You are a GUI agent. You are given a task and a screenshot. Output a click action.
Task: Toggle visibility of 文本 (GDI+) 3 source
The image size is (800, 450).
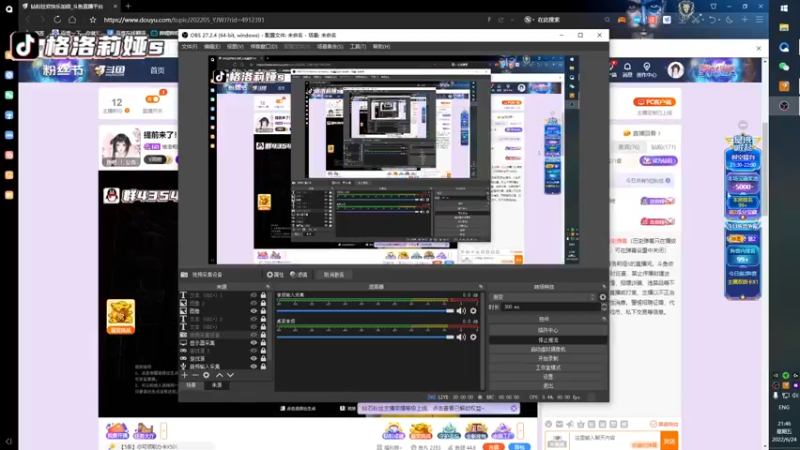[x=254, y=295]
